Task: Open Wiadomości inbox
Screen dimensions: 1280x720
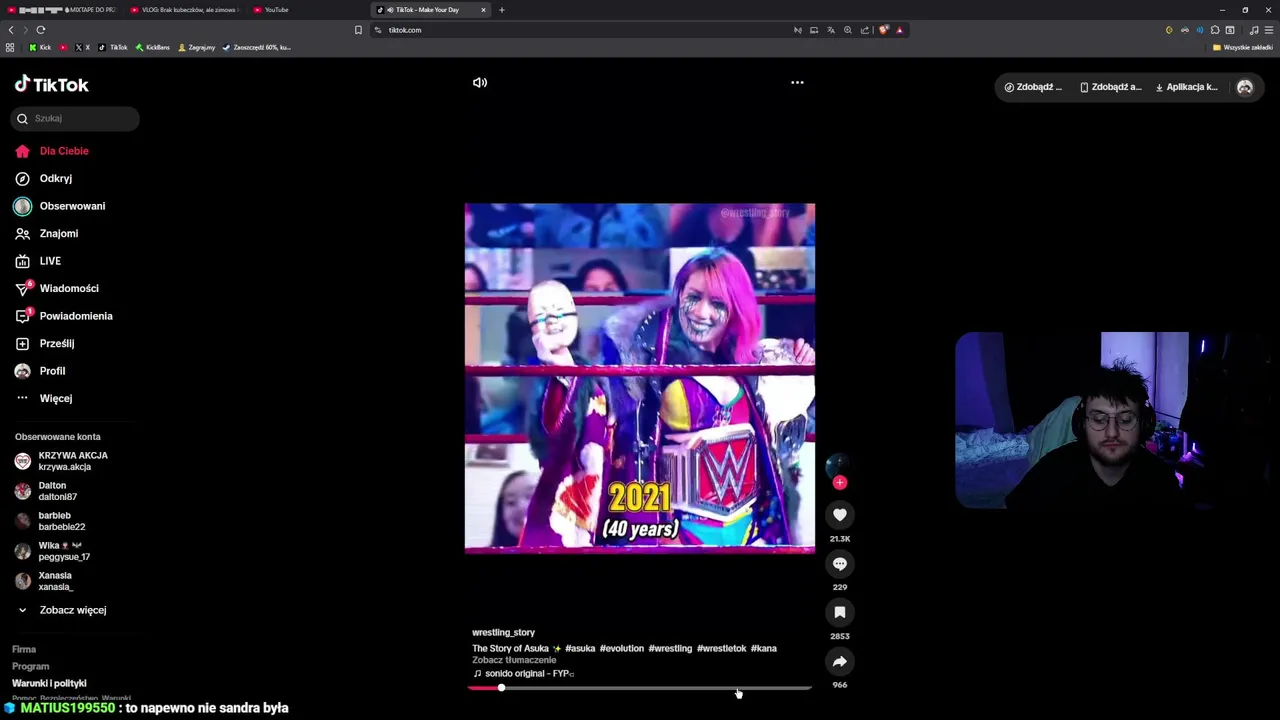Action: point(57,288)
